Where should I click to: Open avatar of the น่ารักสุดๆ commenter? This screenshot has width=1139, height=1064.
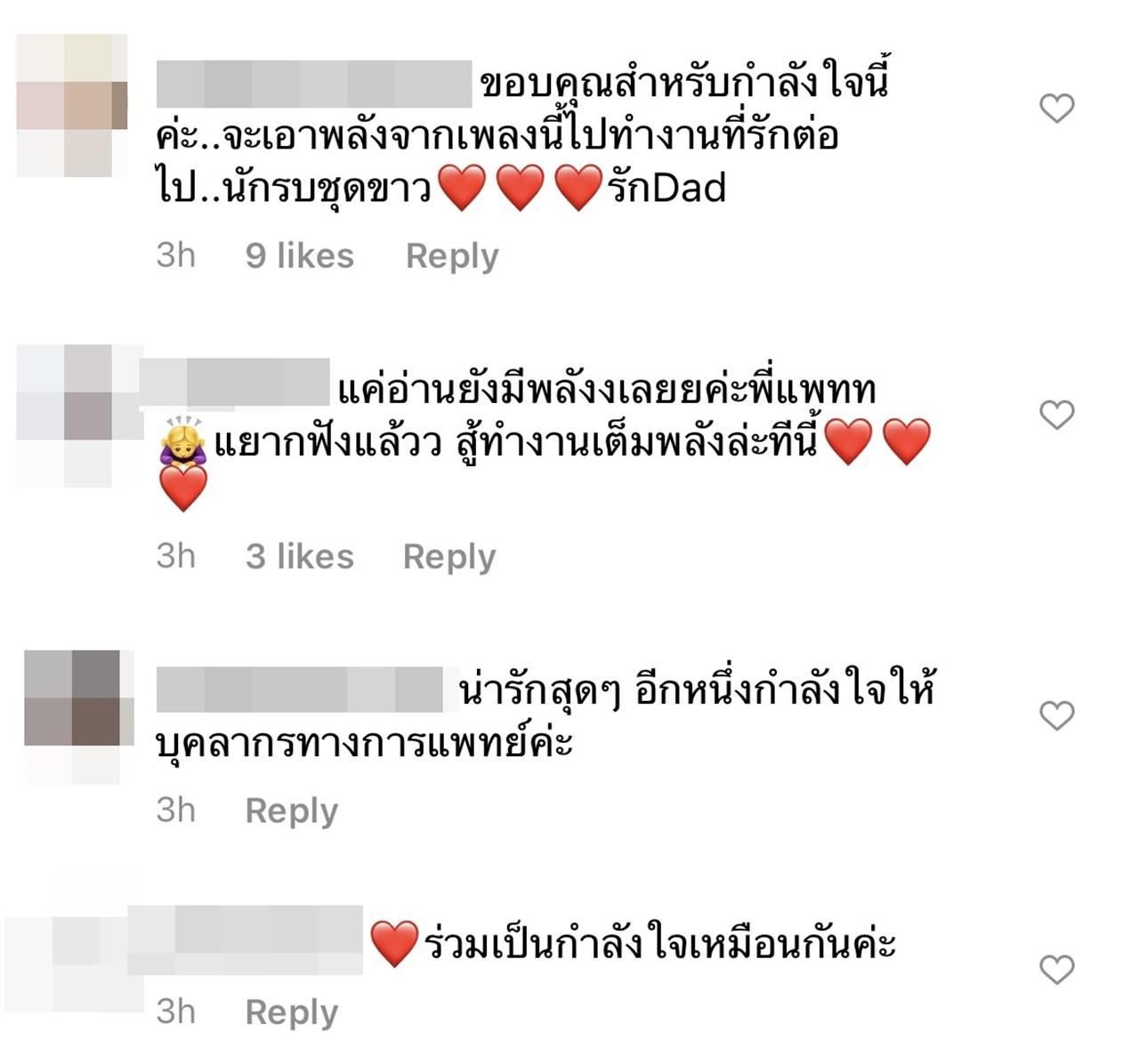[78, 717]
